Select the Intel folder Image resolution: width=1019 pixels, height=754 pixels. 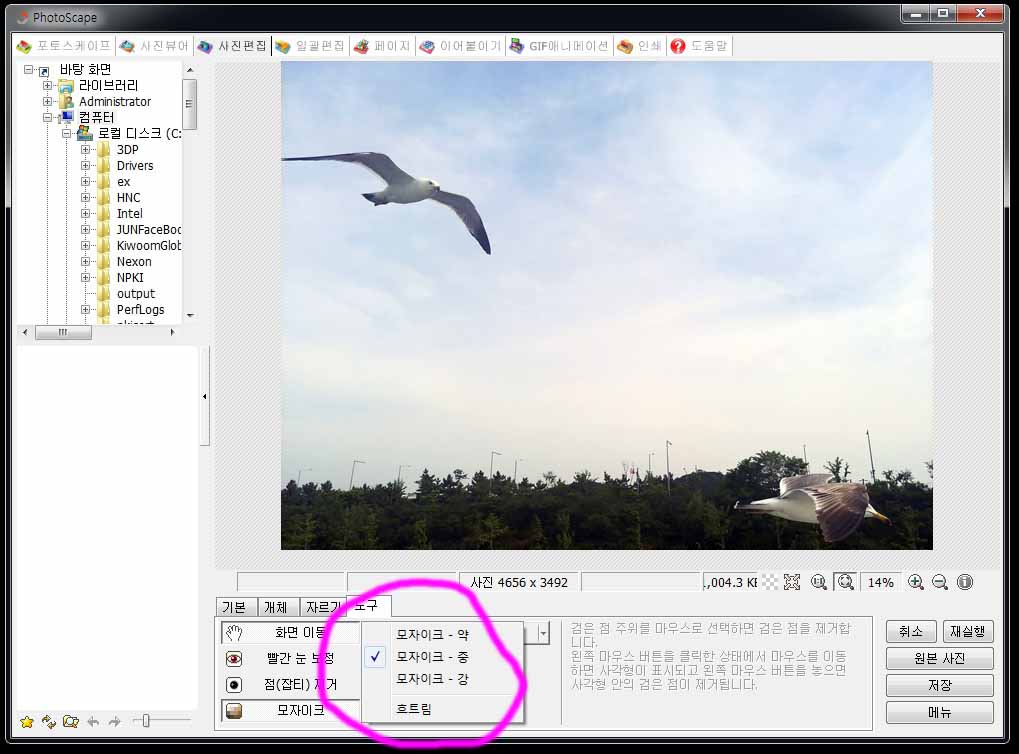click(129, 214)
